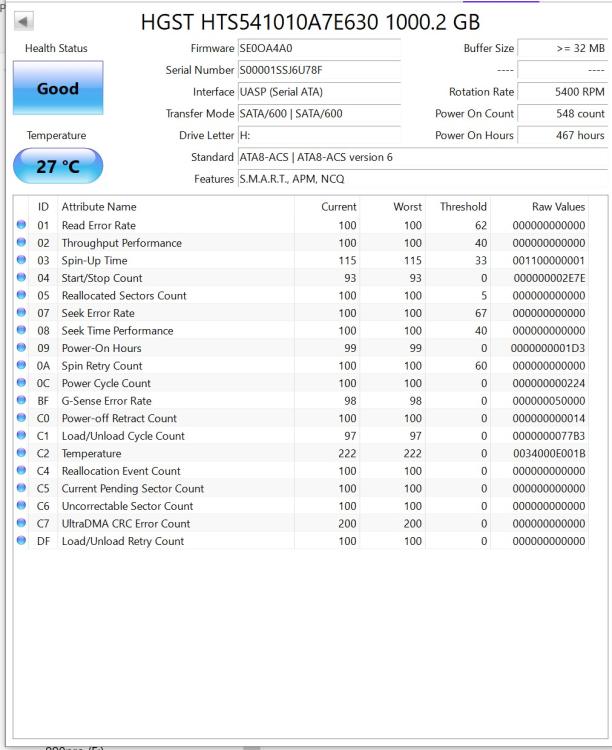
Task: Select the Spin-Up Time attribute name
Action: pyautogui.click(x=94, y=261)
